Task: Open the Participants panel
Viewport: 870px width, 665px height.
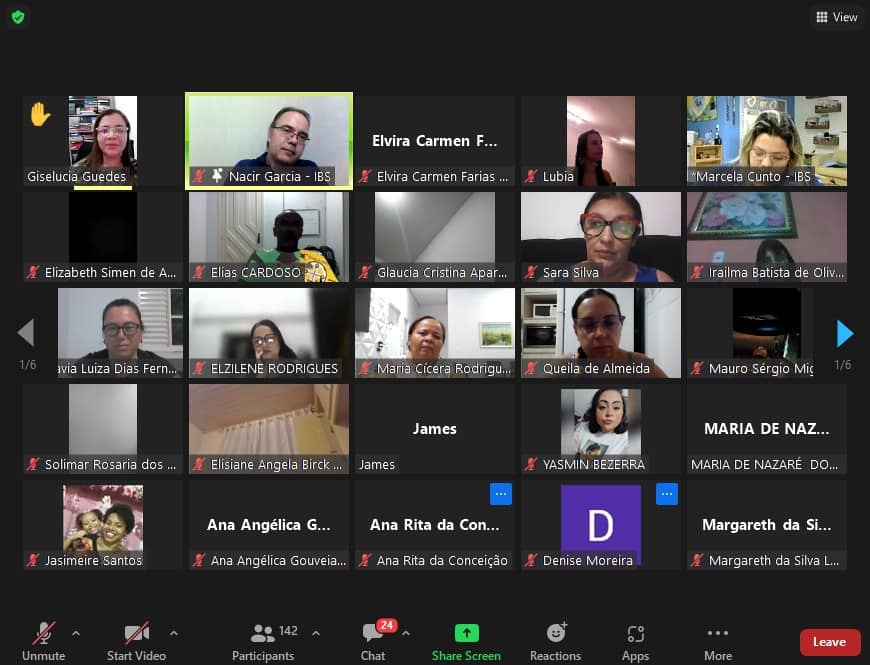Action: pos(264,640)
